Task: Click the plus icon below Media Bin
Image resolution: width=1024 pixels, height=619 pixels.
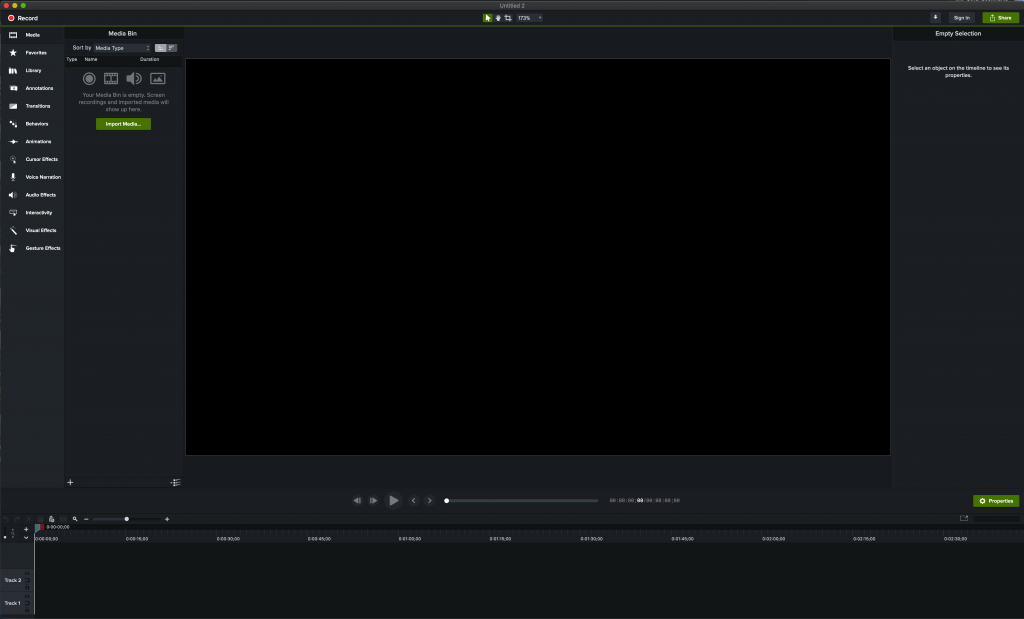Action: pyautogui.click(x=70, y=482)
